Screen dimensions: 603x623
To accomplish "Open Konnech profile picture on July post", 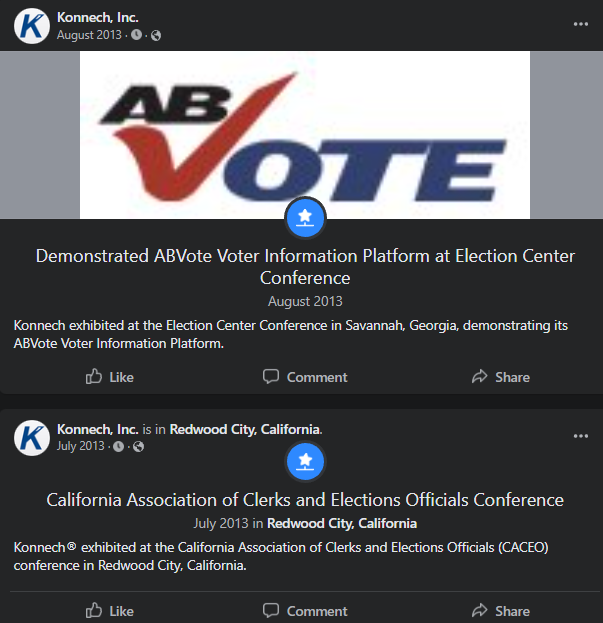I will pyautogui.click(x=32, y=437).
